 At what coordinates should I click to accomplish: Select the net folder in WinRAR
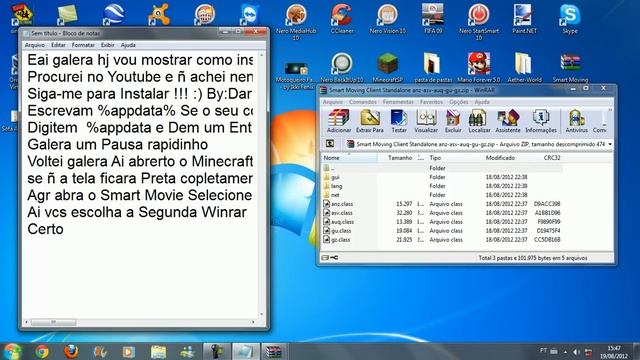[335, 195]
